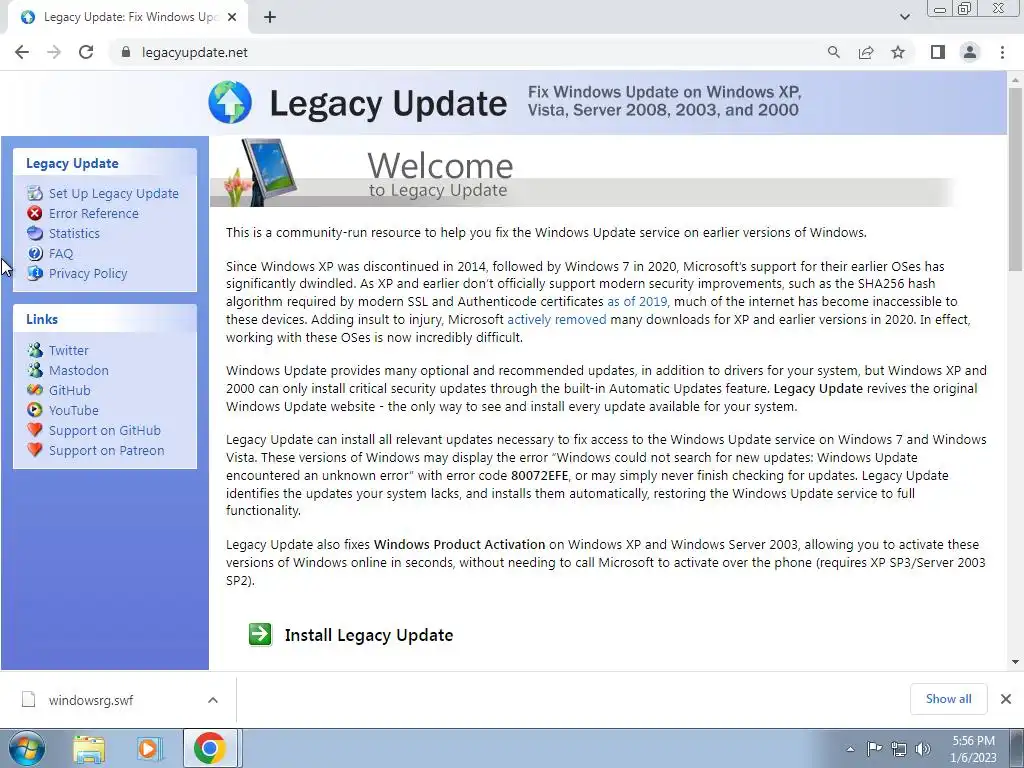Click the Statistics sidebar icon
The height and width of the screenshot is (768, 1024).
35,233
